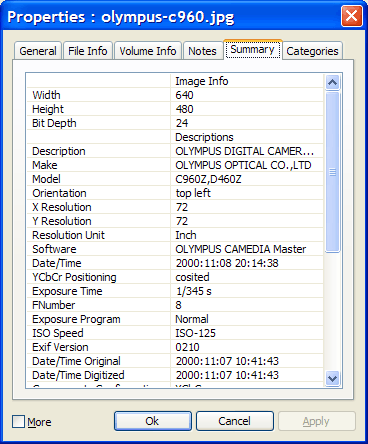Viewport: 368px width, 444px height.
Task: Select the Date/Time value 2000:11:08 20:14:38
Action: (x=227, y=263)
